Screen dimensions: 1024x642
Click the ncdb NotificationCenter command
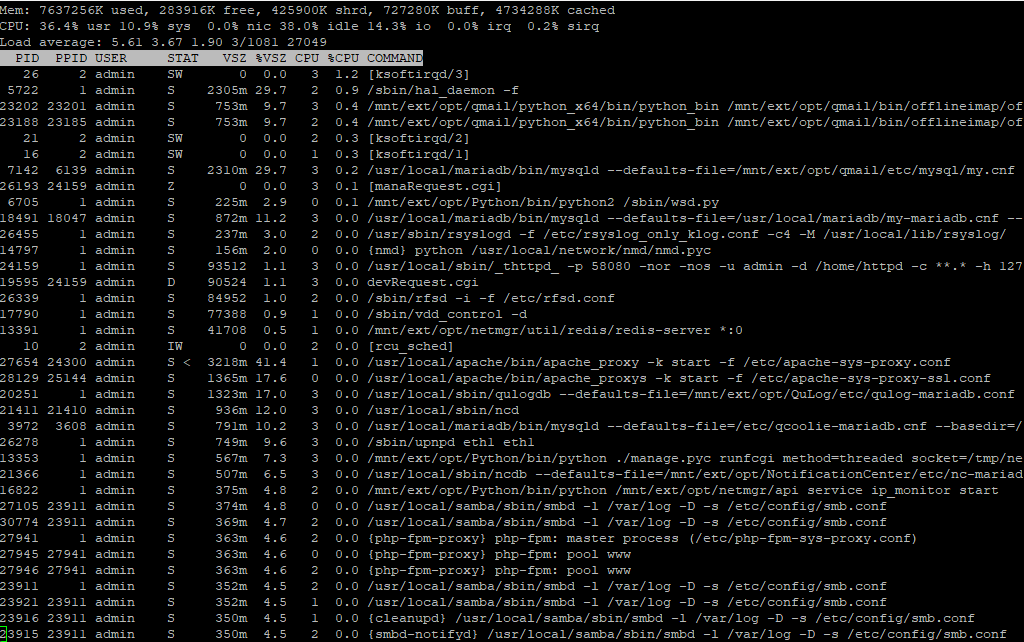point(695,474)
